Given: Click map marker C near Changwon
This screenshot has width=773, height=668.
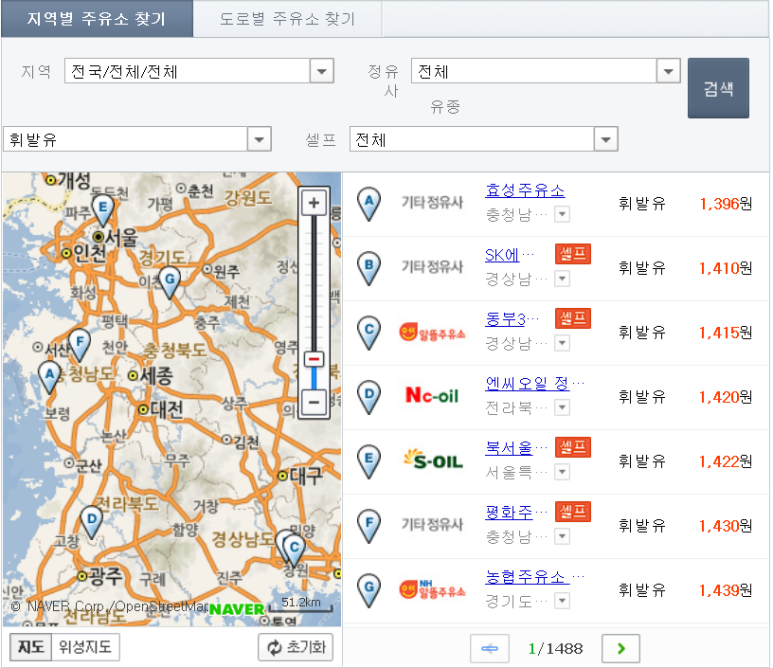Looking at the screenshot, I should [x=294, y=550].
